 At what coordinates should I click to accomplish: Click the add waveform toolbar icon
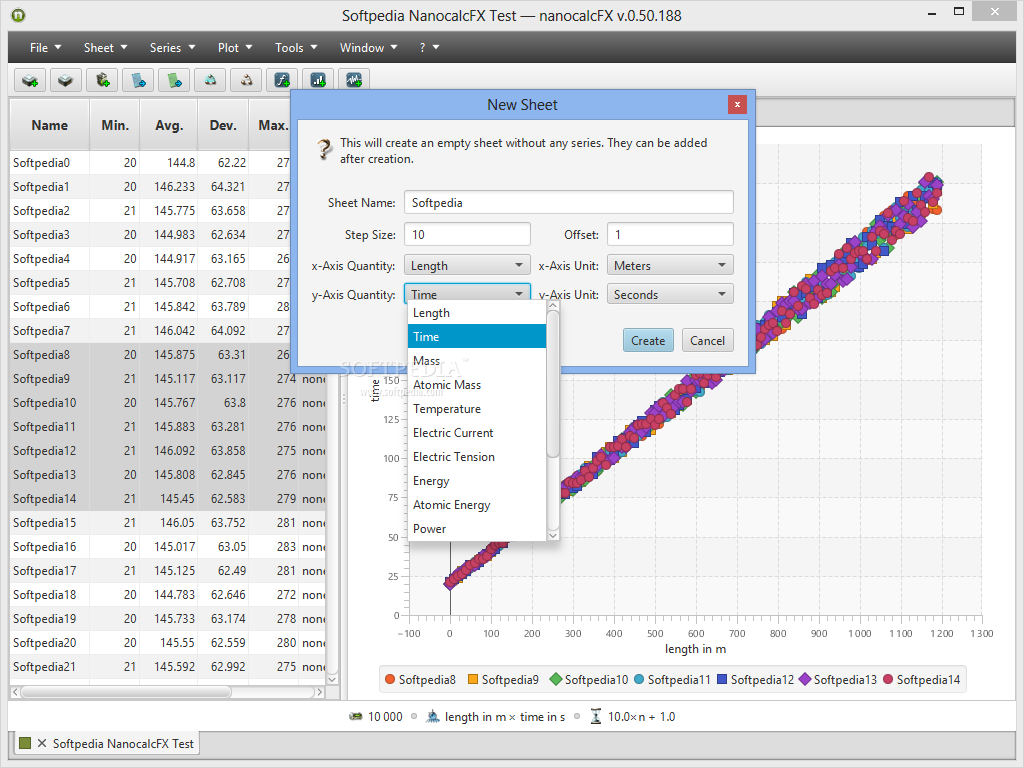point(354,80)
